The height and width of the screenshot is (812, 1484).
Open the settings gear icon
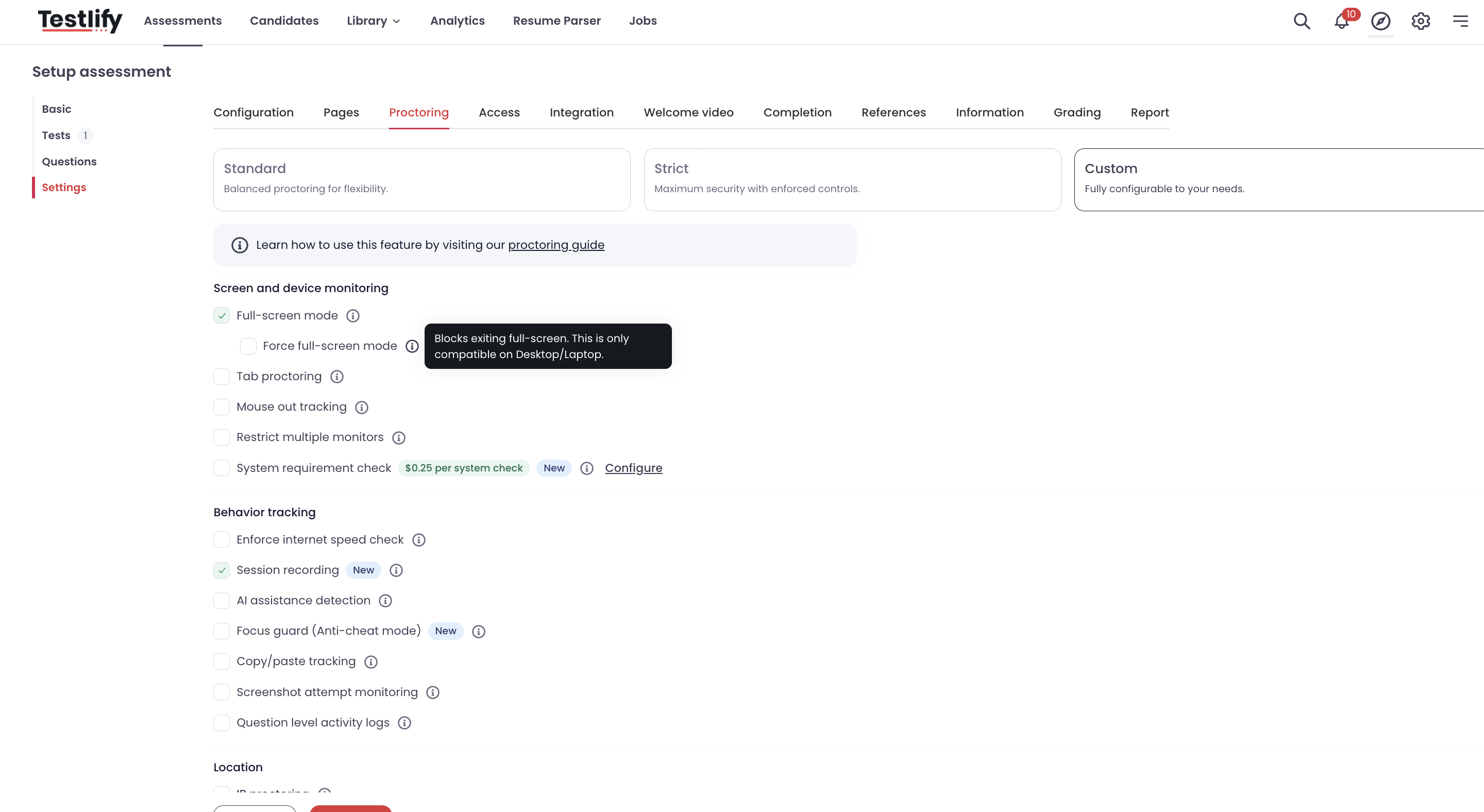[x=1420, y=21]
